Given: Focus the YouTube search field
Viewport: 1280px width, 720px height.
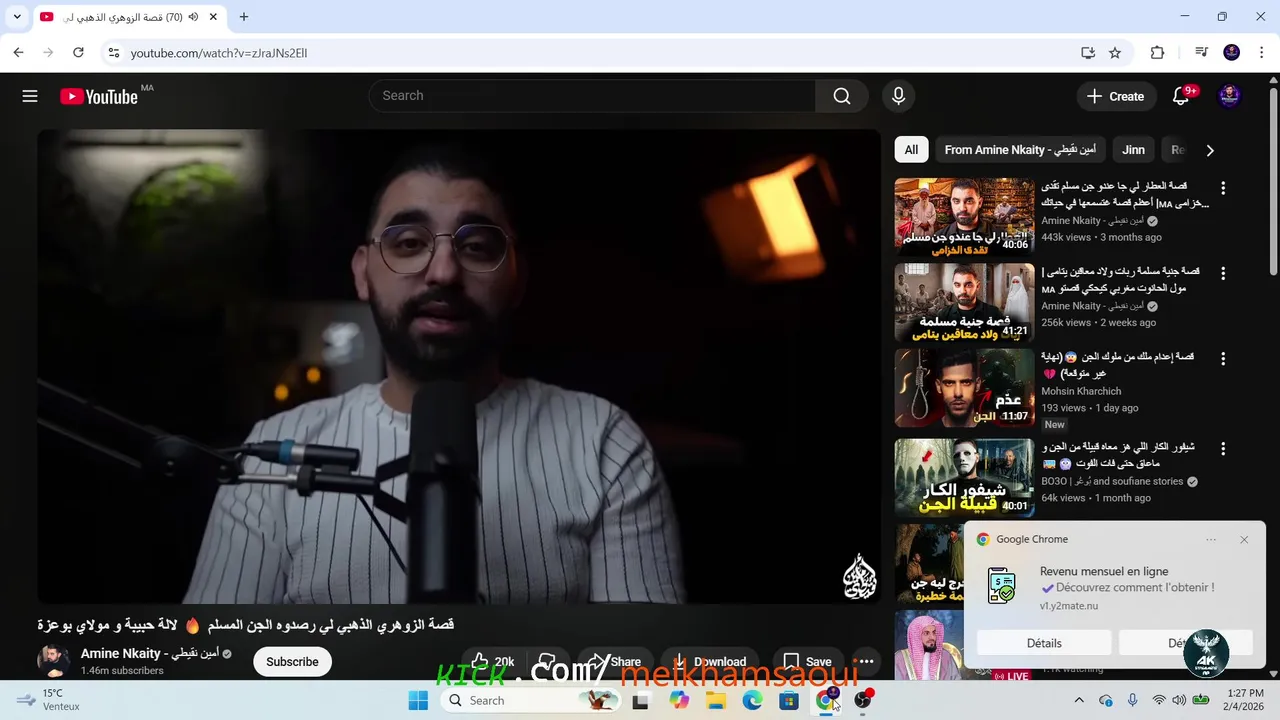Looking at the screenshot, I should coord(592,96).
